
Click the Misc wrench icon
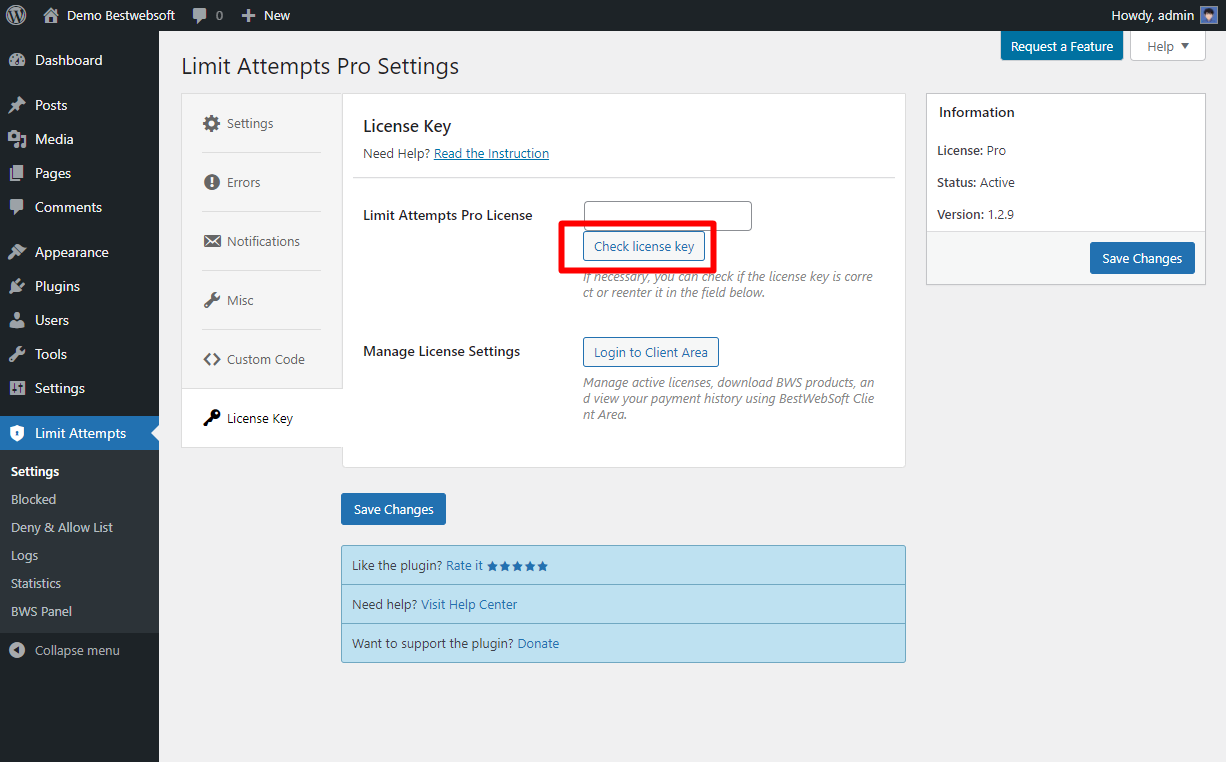tap(211, 300)
